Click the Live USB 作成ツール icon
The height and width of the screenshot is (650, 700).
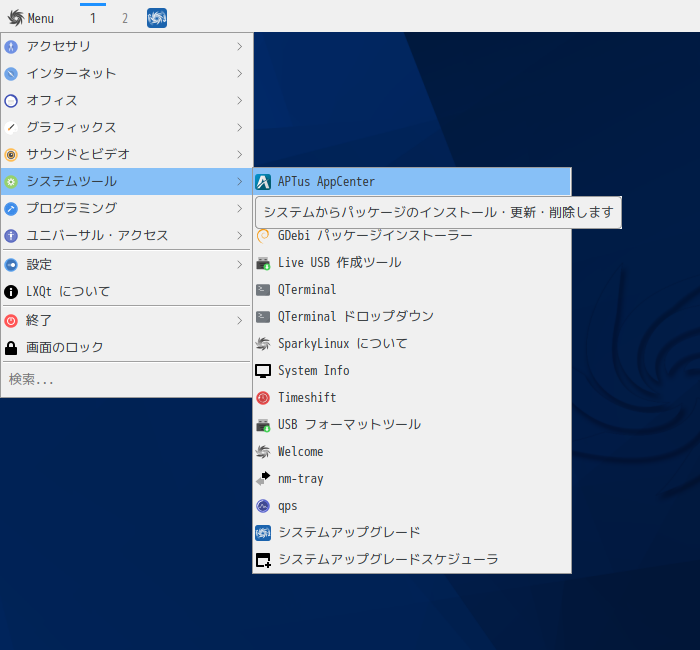point(263,262)
